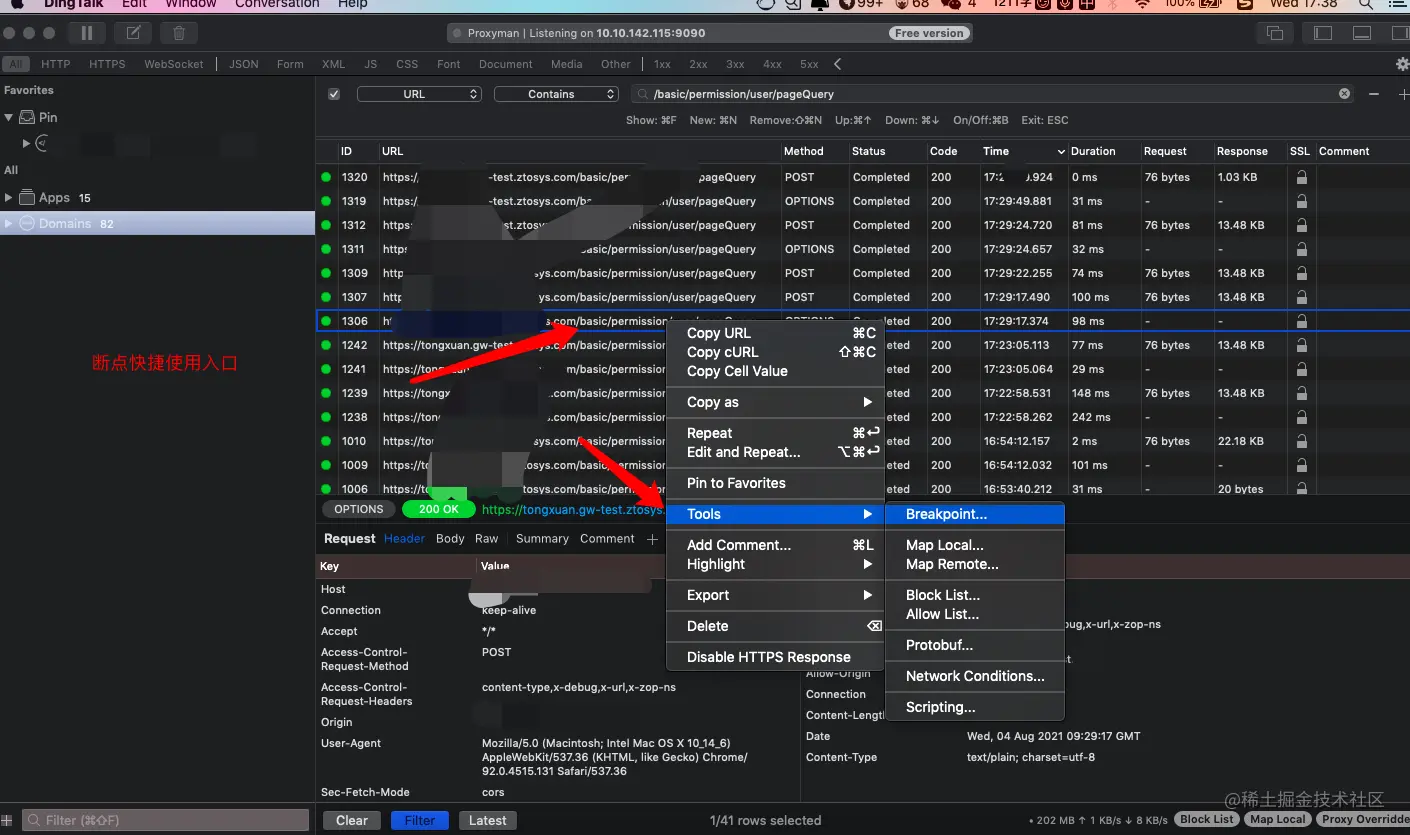The height and width of the screenshot is (835, 1410).
Task: Open the Contains match-type dropdown
Action: 557,94
